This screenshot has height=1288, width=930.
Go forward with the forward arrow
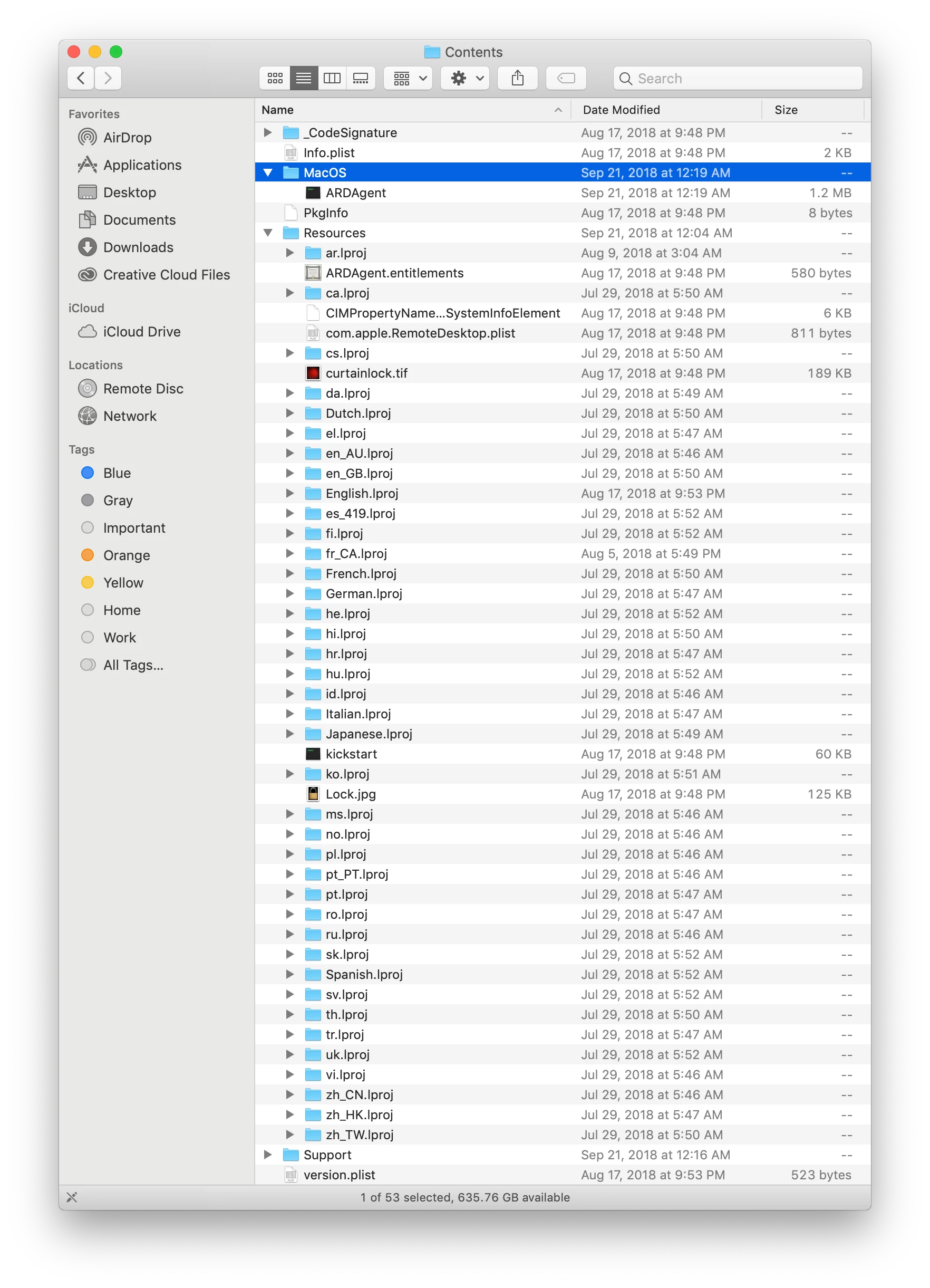click(108, 79)
